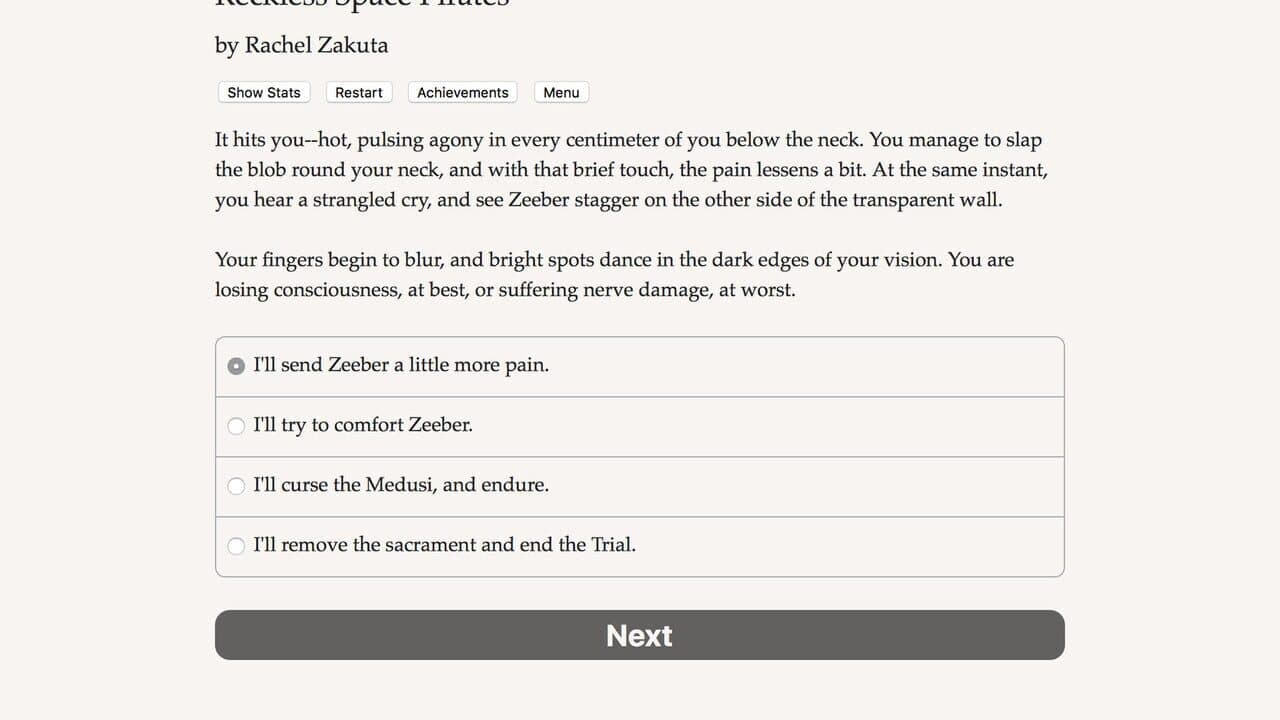The height and width of the screenshot is (720, 1280).
Task: Click the paragraph about losing consciousness
Action: (x=615, y=275)
